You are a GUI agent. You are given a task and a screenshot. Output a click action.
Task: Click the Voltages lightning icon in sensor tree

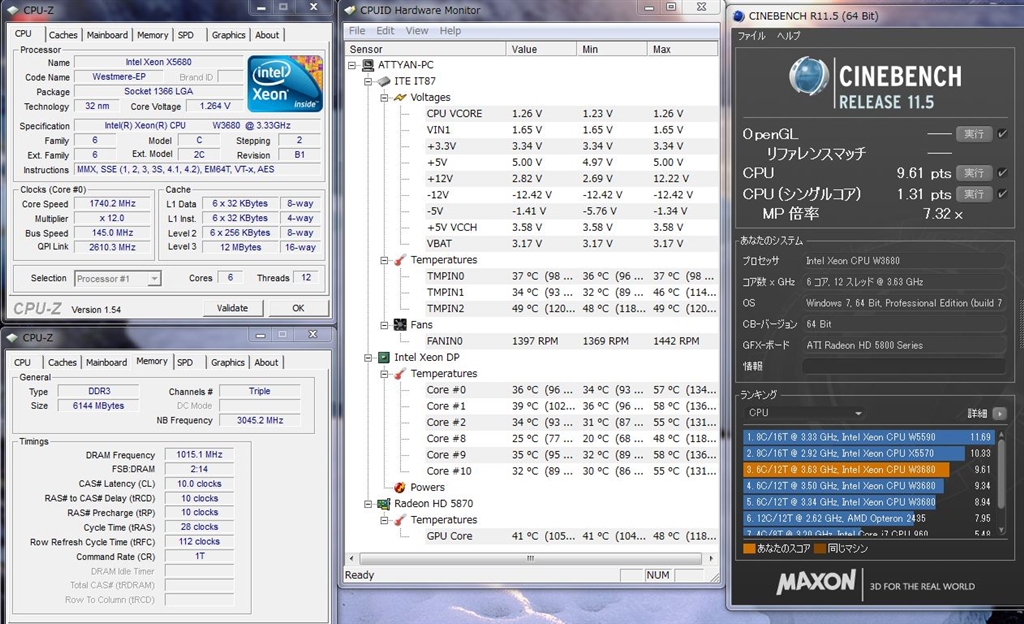click(399, 97)
